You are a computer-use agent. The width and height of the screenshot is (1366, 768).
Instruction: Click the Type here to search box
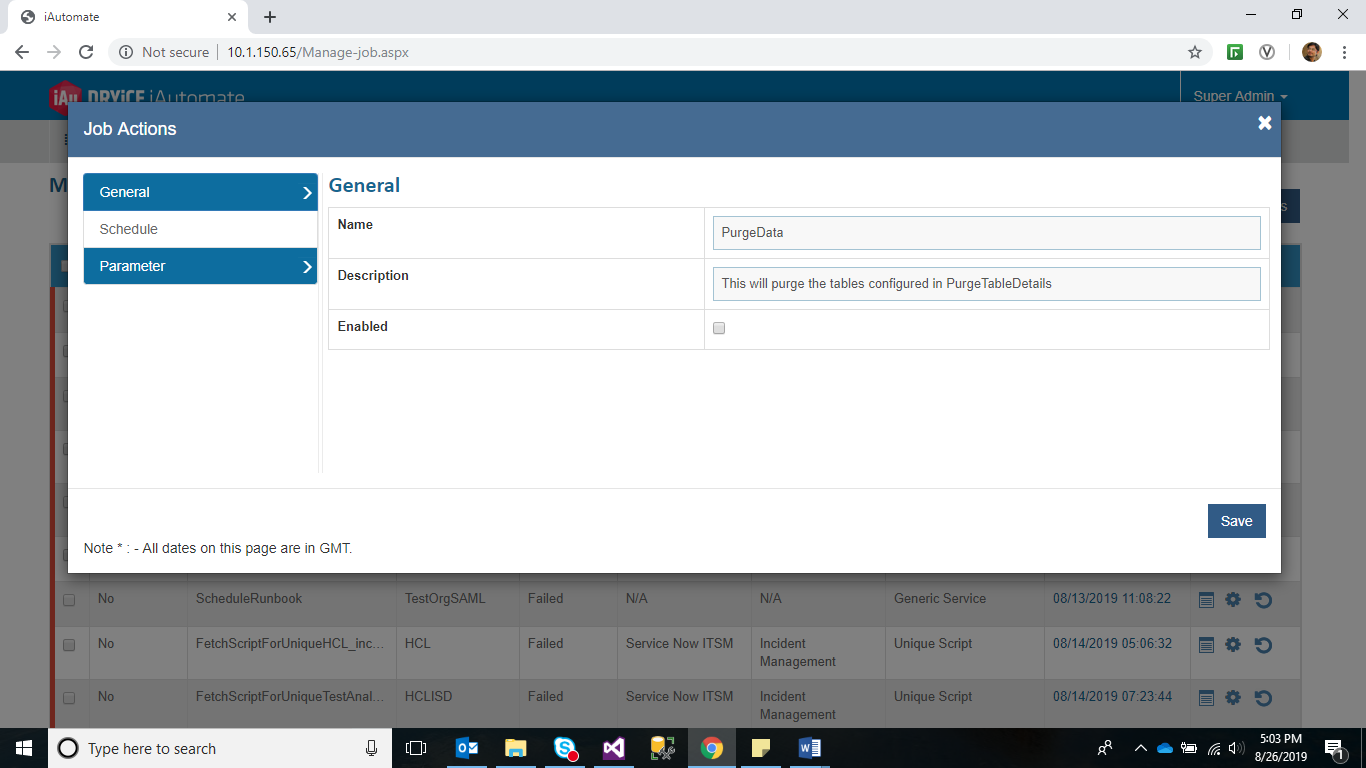point(220,748)
